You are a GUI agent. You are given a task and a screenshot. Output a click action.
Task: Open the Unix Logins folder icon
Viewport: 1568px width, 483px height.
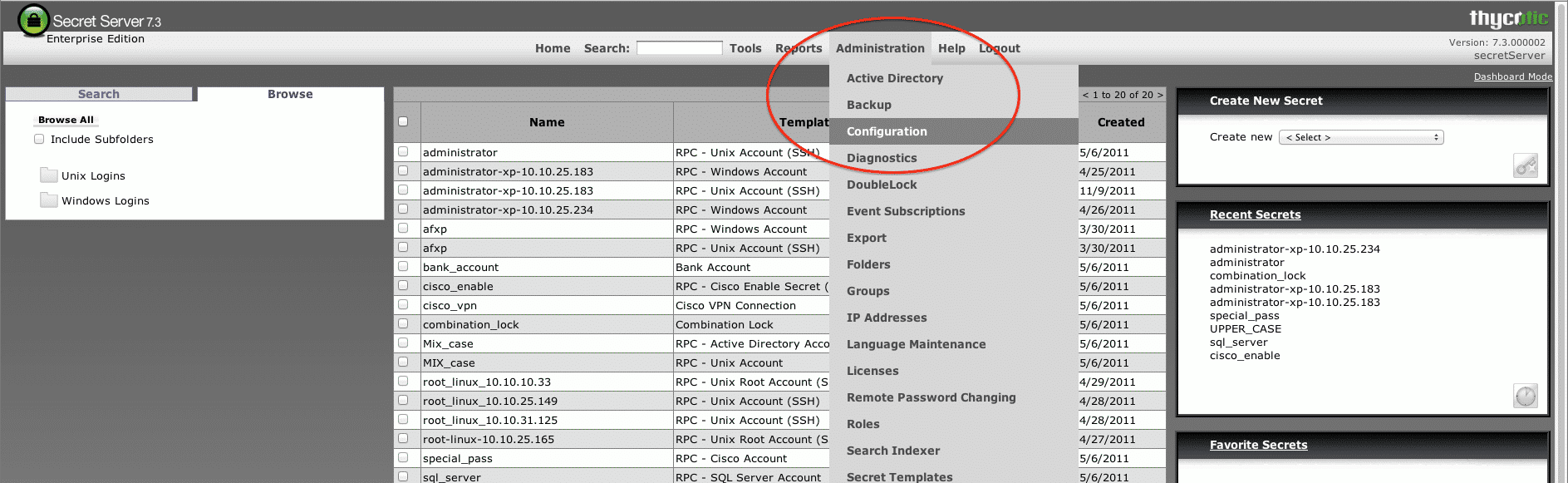click(49, 175)
